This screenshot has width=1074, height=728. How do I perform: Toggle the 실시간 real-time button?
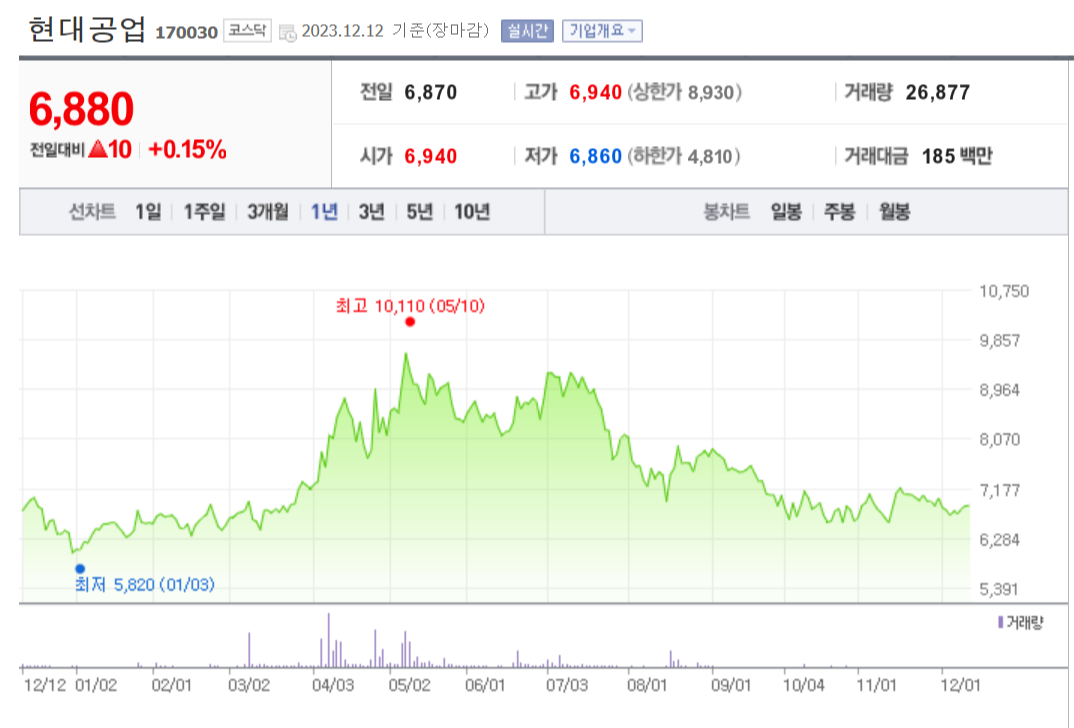(527, 31)
